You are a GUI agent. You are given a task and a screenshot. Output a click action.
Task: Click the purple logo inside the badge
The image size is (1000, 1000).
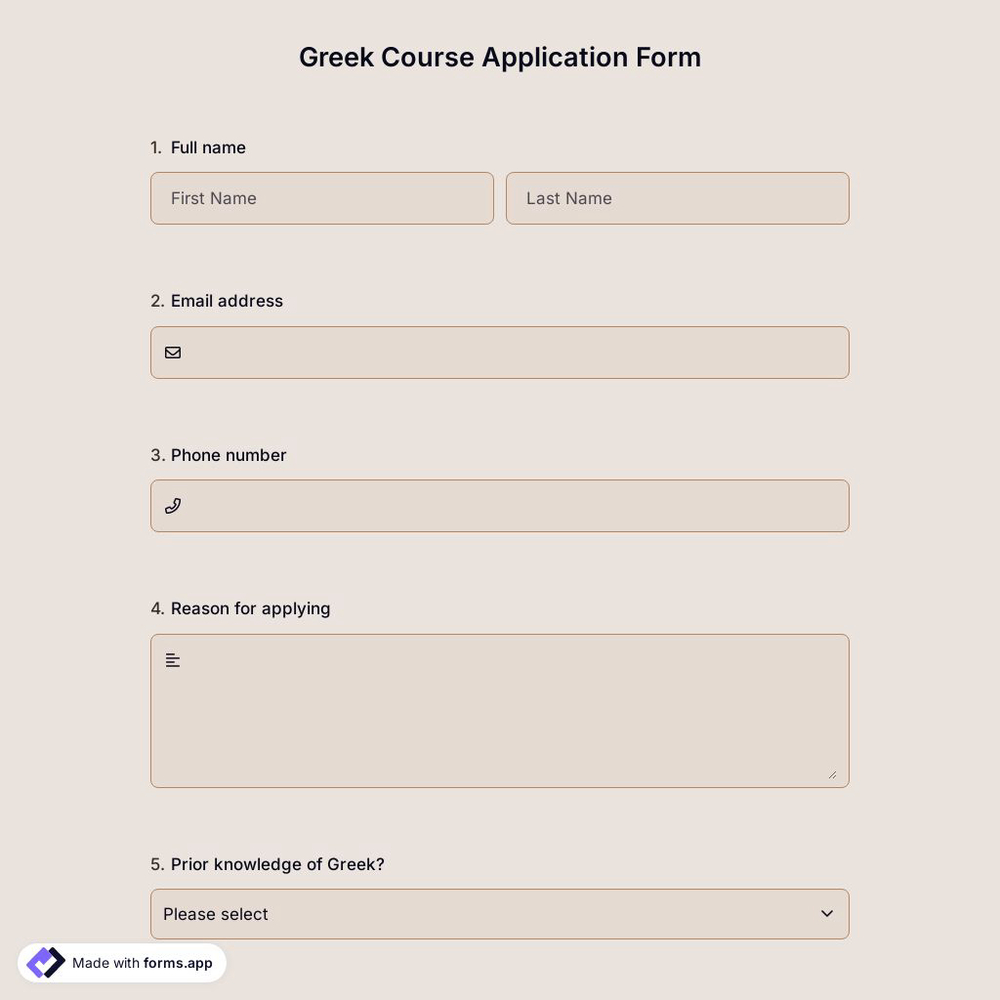click(44, 961)
